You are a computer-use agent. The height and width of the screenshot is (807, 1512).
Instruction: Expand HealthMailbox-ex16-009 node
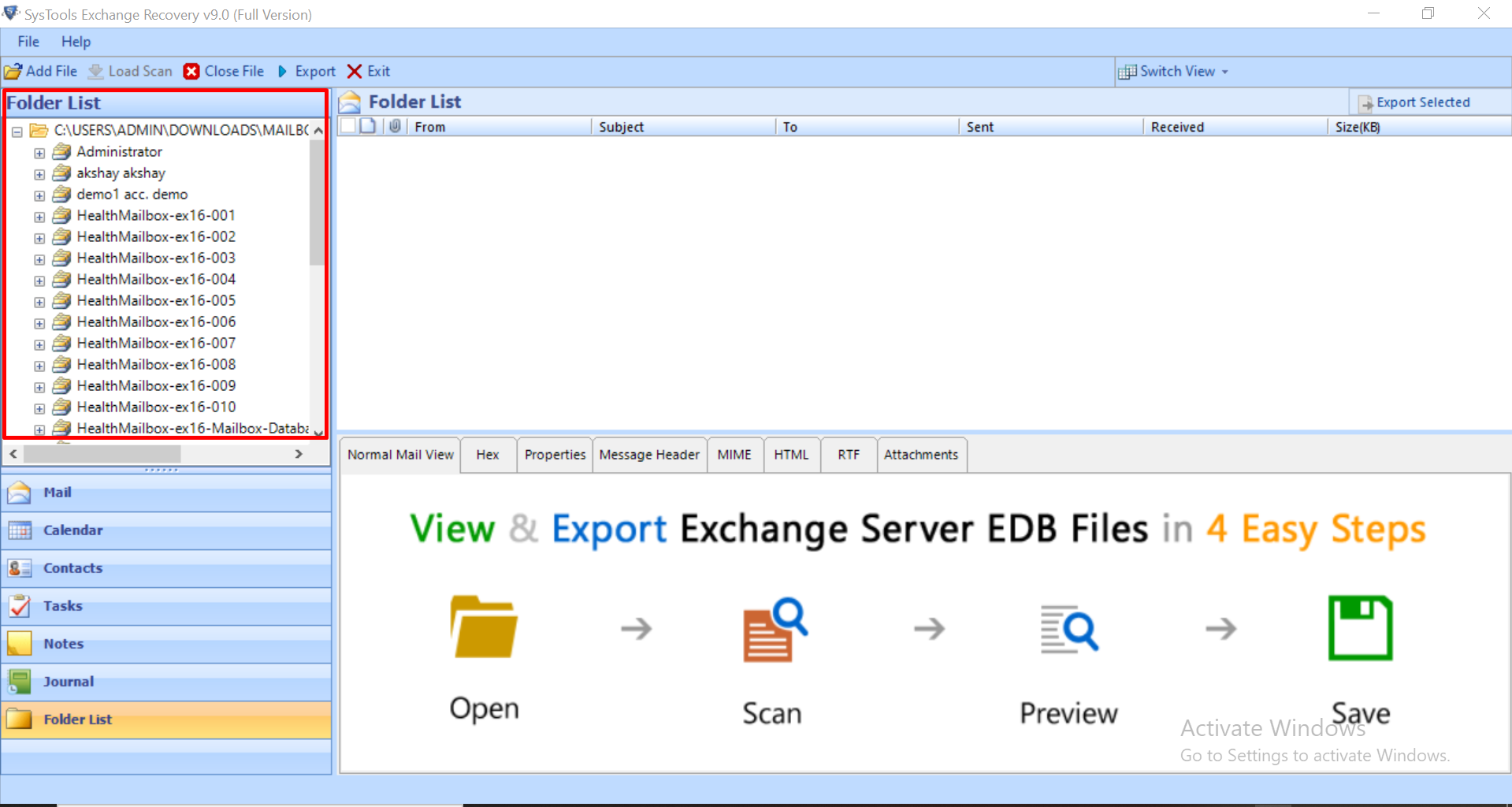(x=39, y=387)
